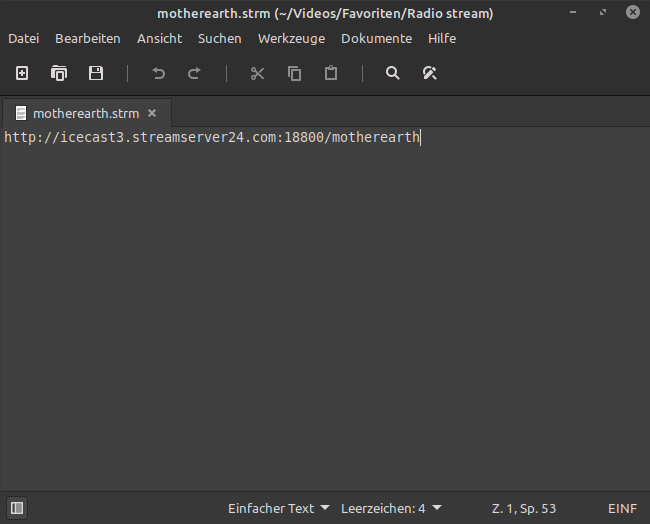Click the EINF insert mode indicator
Image resolution: width=650 pixels, height=524 pixels.
click(x=622, y=508)
